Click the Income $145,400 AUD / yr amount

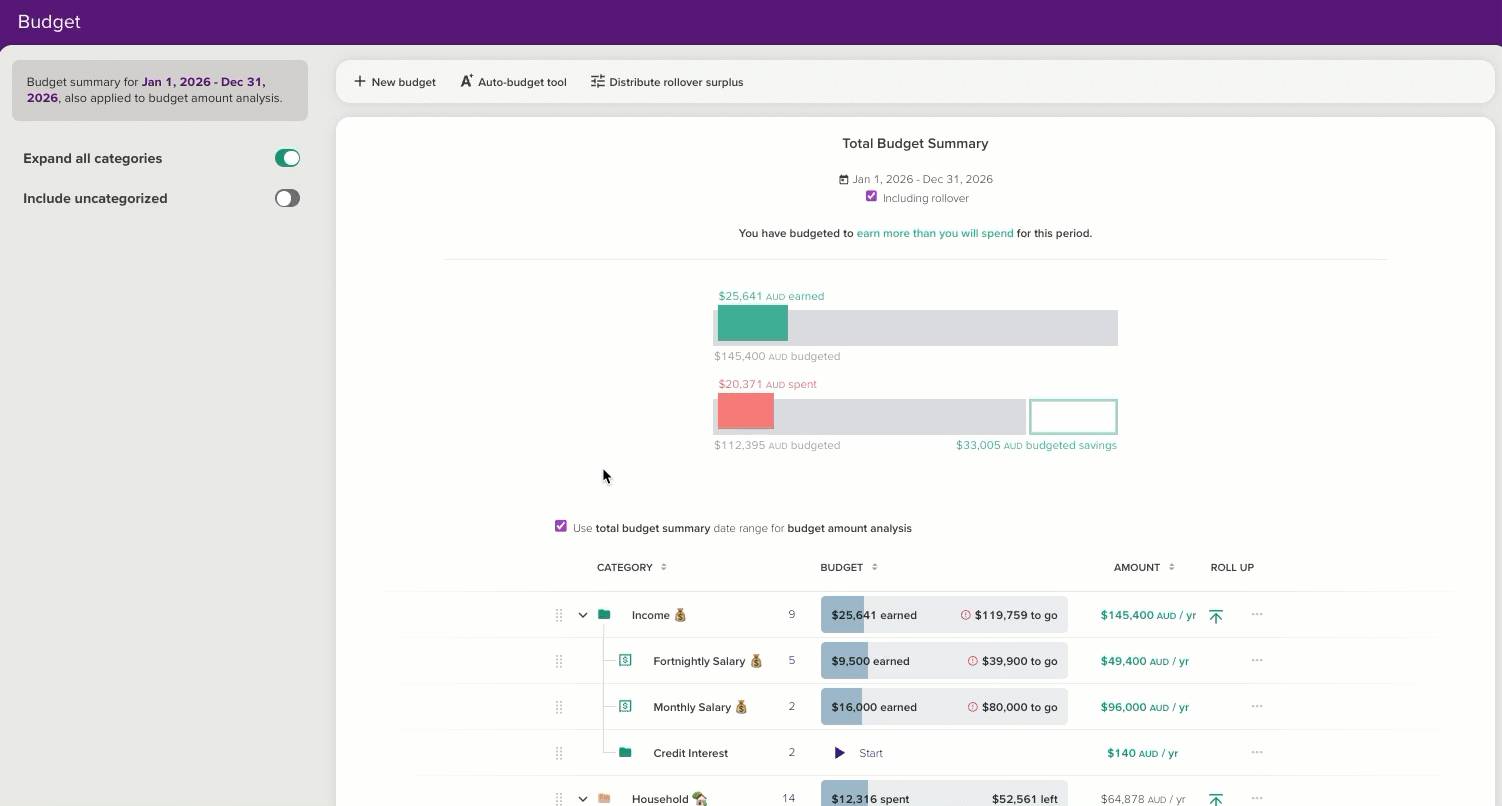(x=1148, y=615)
